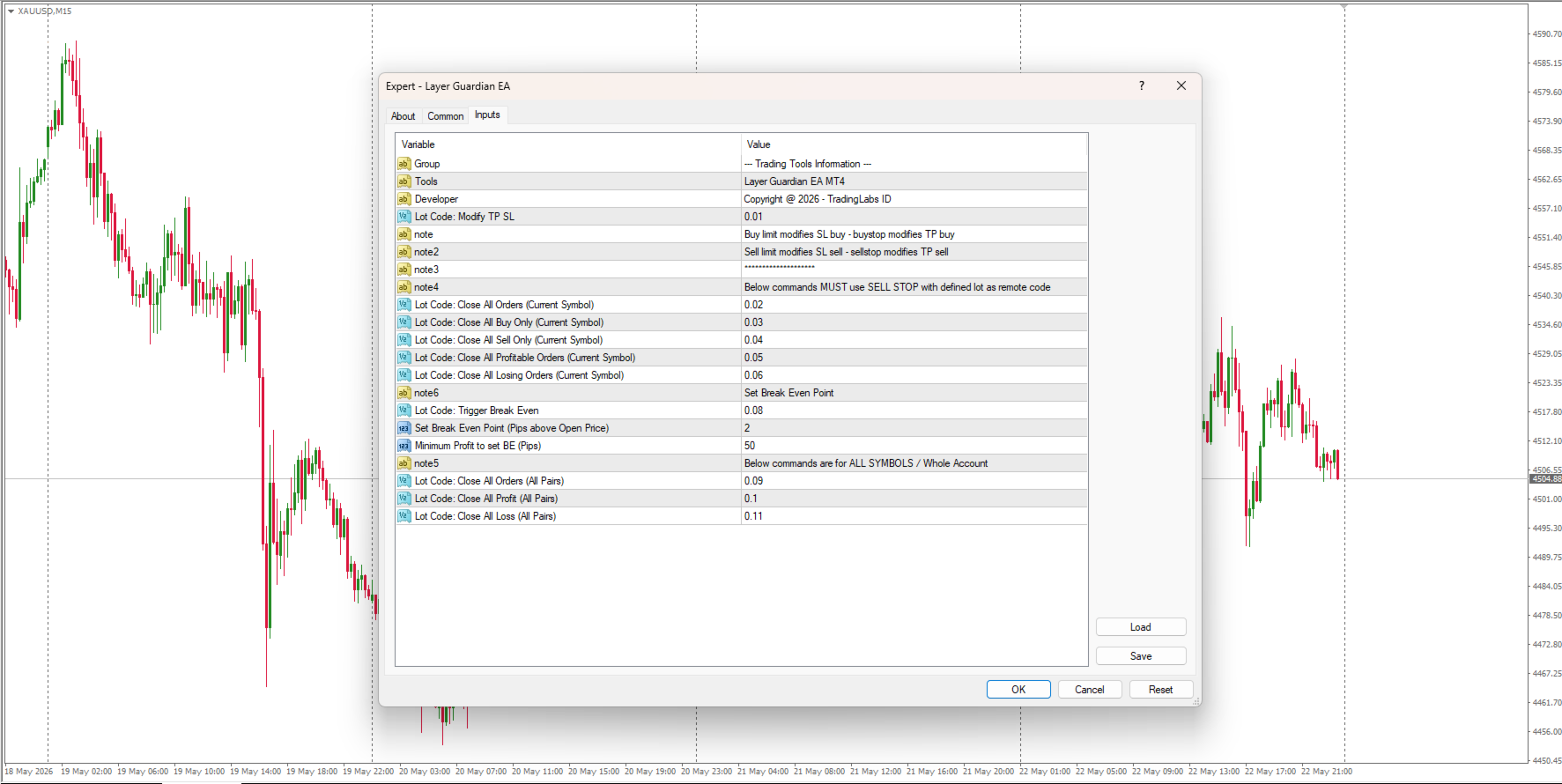Click the icon for Lot Code: Close All Loss (All Pairs)
The height and width of the screenshot is (784, 1562).
(x=403, y=516)
